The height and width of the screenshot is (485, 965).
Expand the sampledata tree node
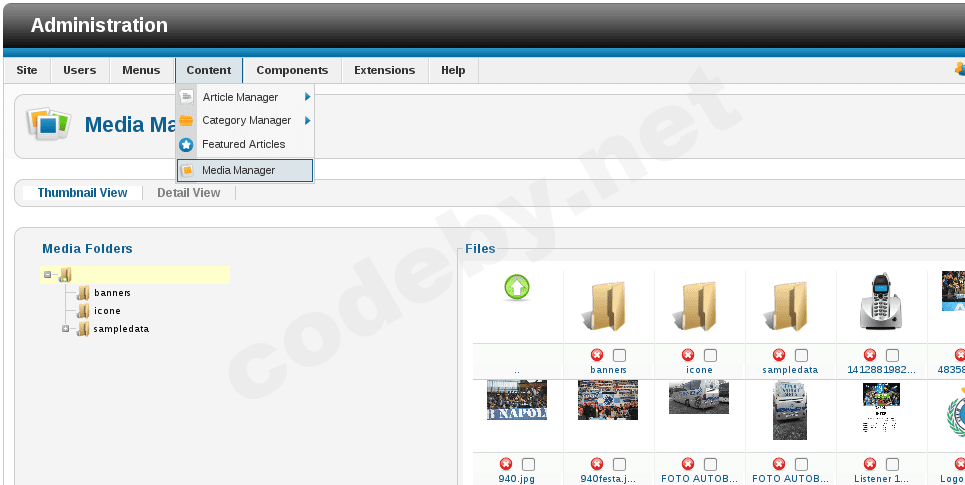pos(65,329)
